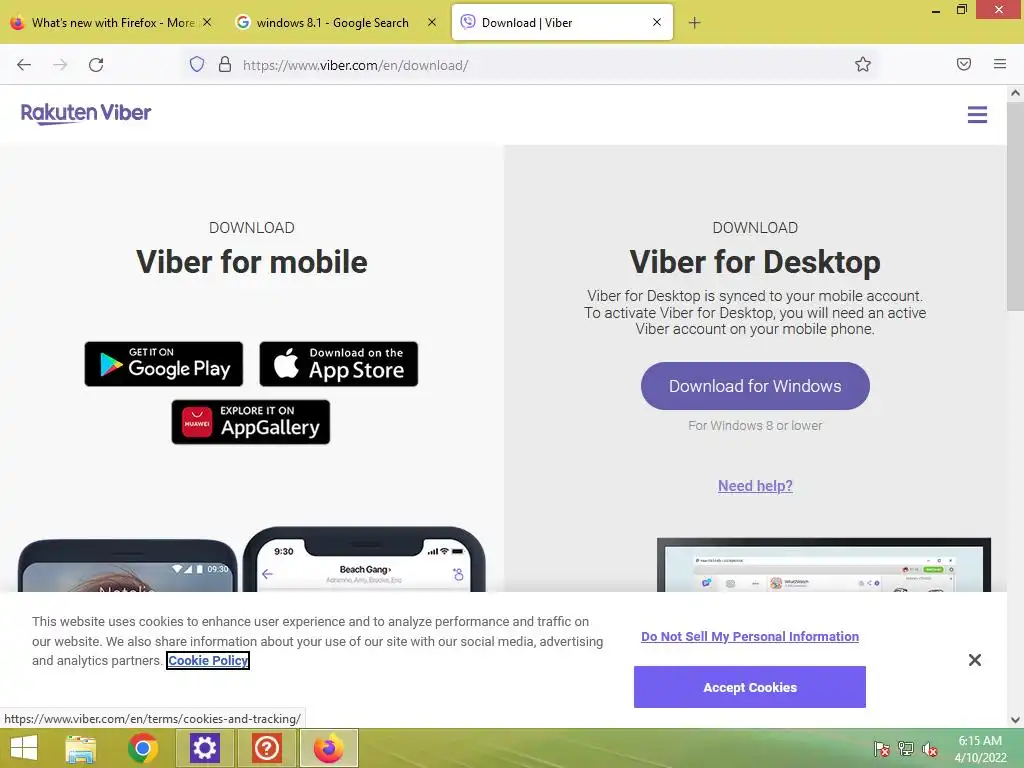Close the What's new with Firefox tab
This screenshot has width=1024, height=768.
coord(207,22)
